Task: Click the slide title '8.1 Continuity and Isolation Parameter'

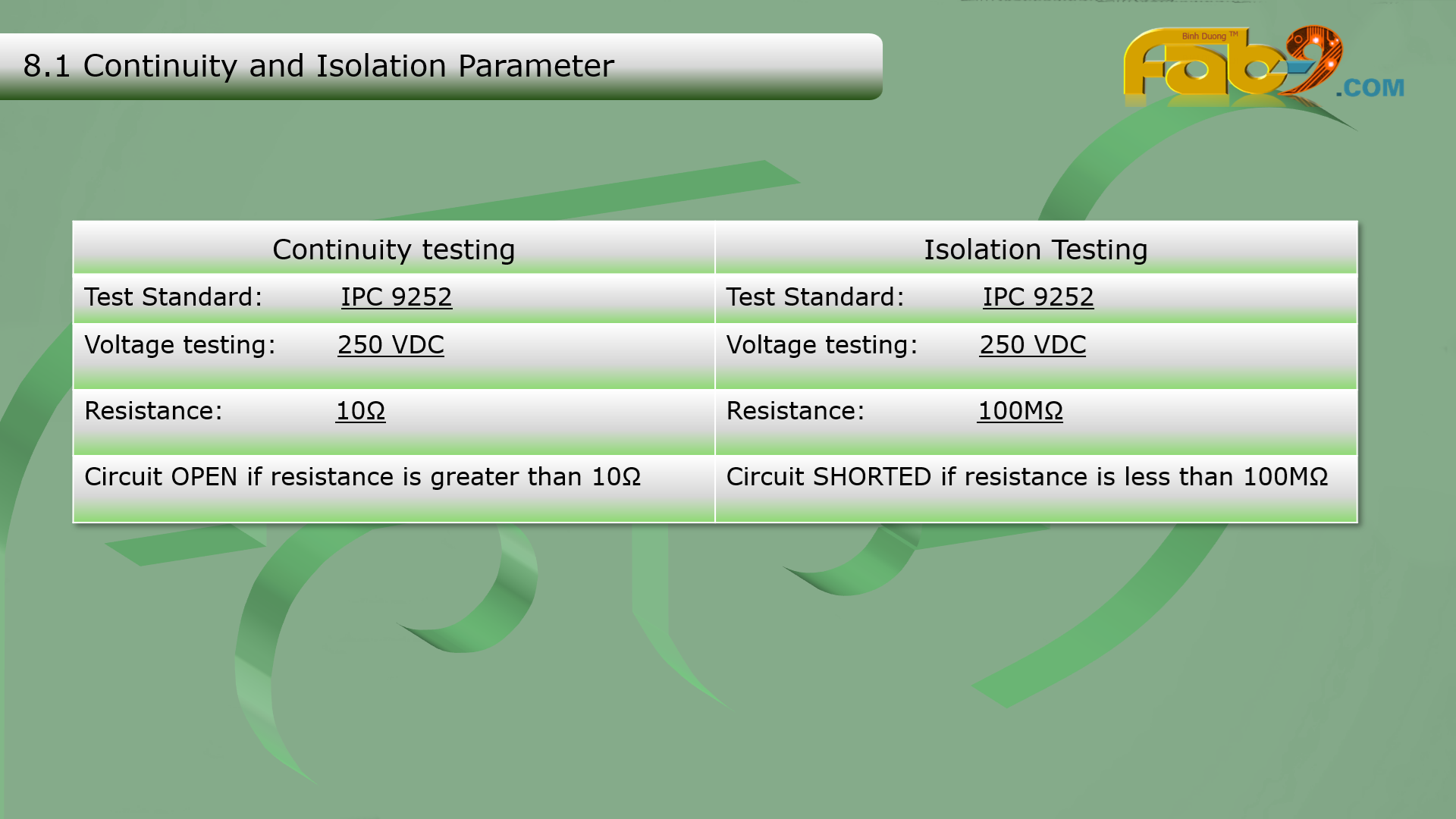Action: coord(318,66)
